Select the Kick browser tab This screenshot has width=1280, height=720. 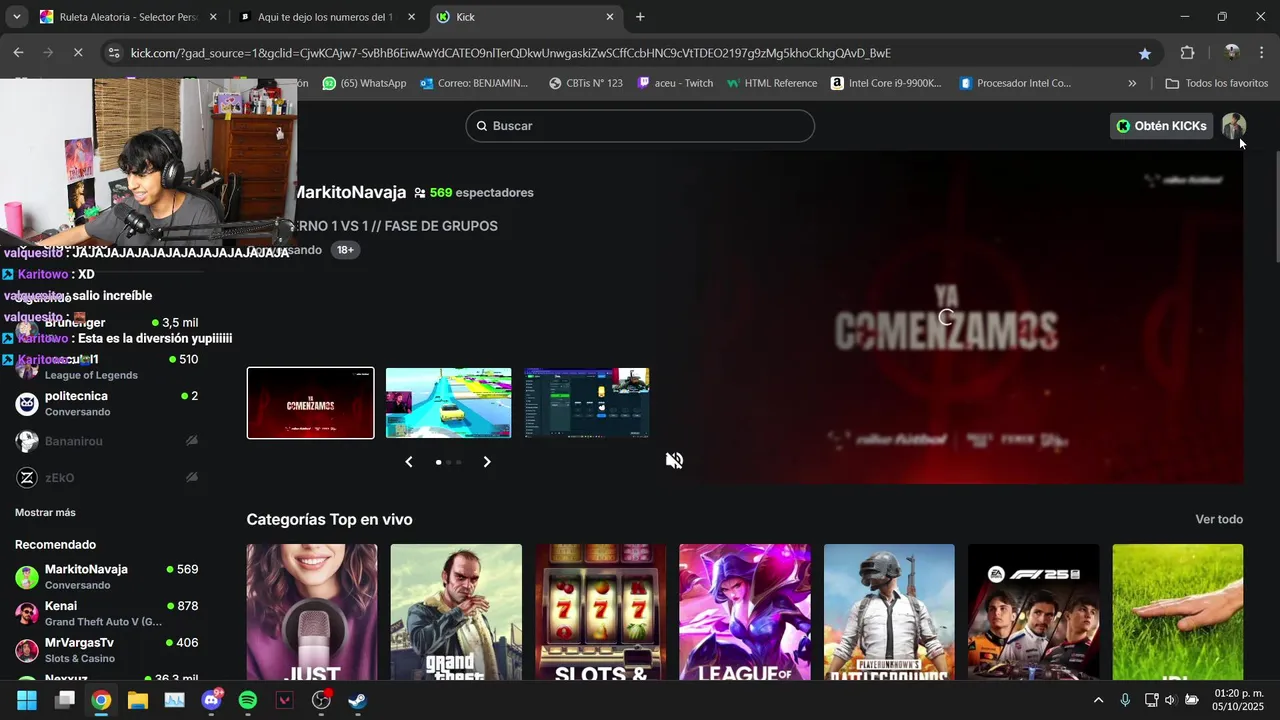click(x=525, y=17)
